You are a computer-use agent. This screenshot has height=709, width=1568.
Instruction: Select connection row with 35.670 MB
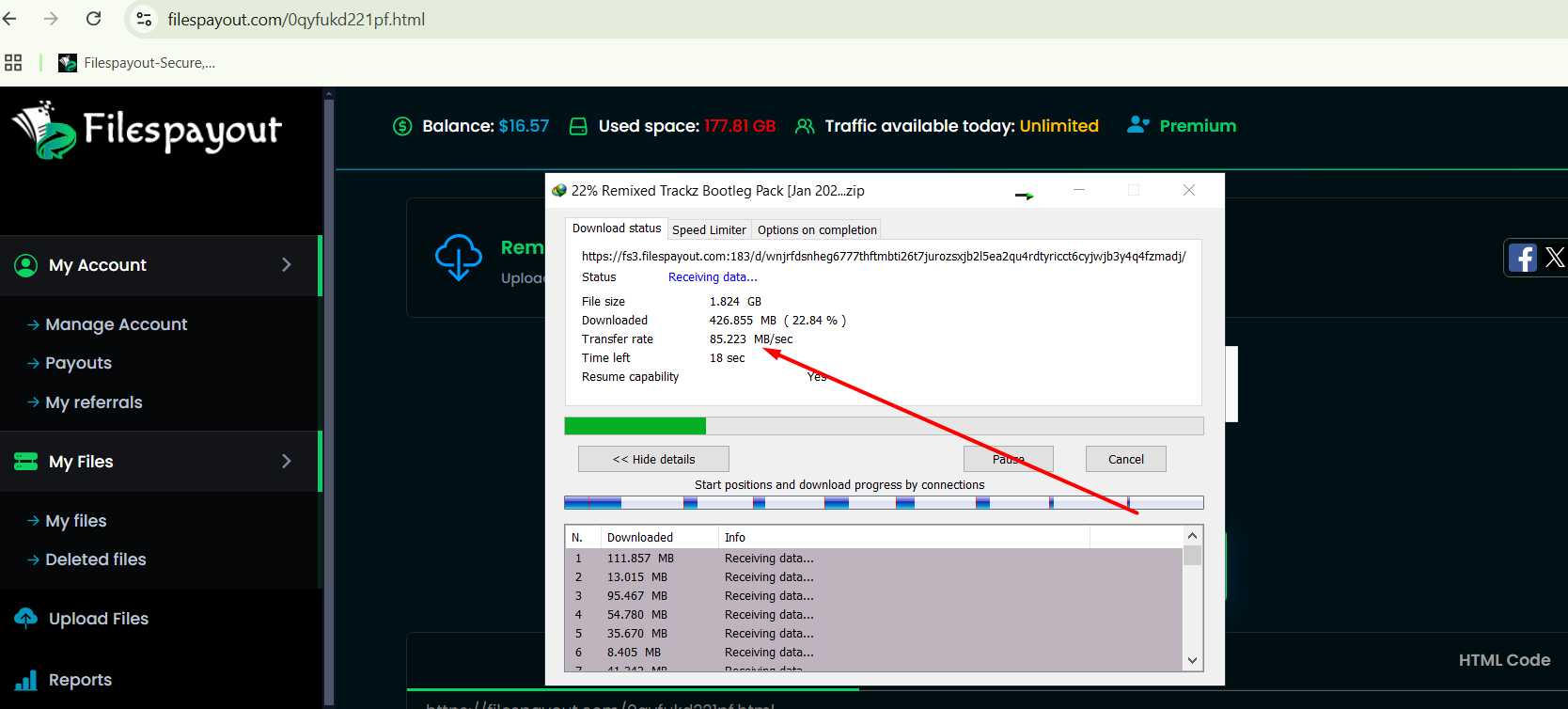point(874,634)
